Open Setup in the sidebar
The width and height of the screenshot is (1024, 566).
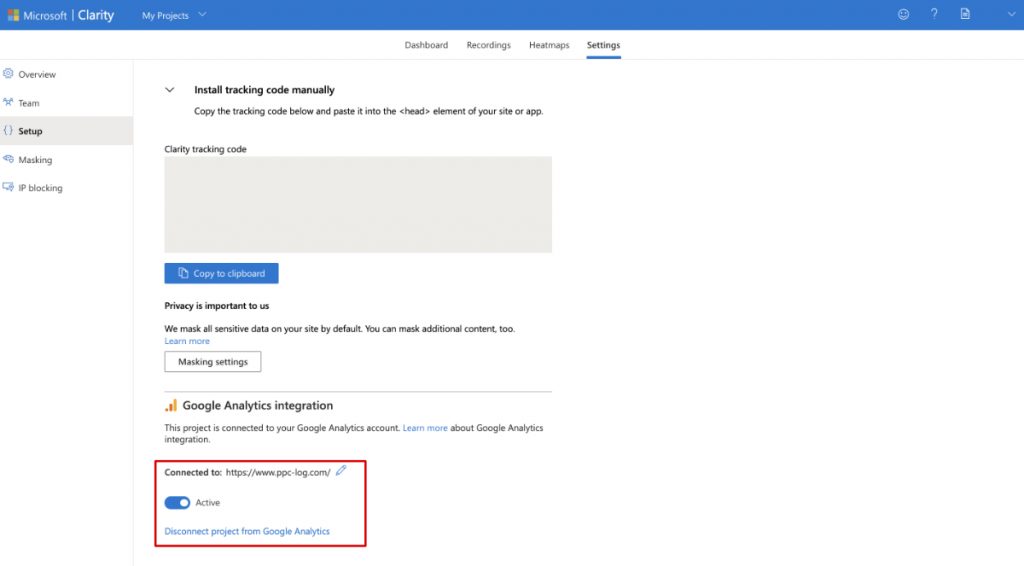pos(66,131)
